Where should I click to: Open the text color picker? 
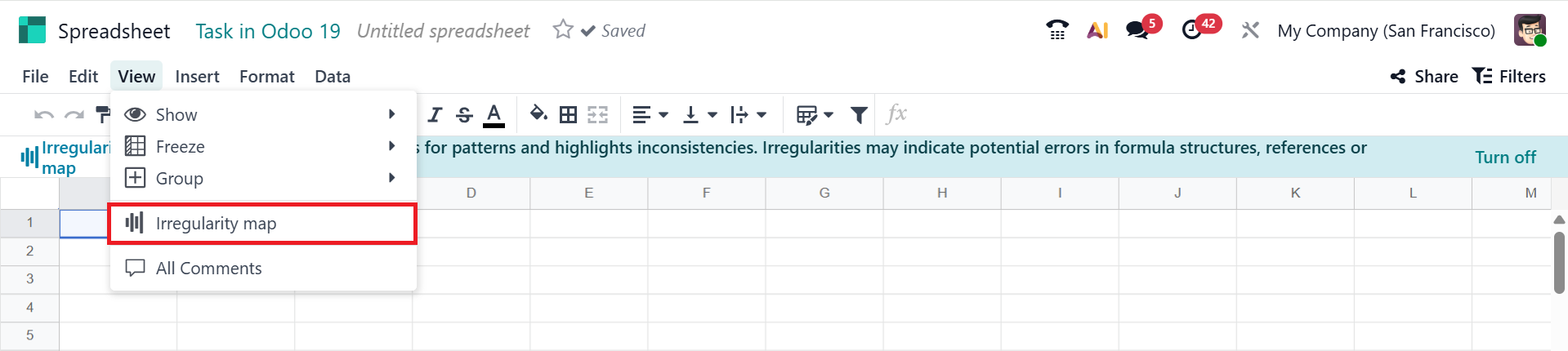coord(494,115)
